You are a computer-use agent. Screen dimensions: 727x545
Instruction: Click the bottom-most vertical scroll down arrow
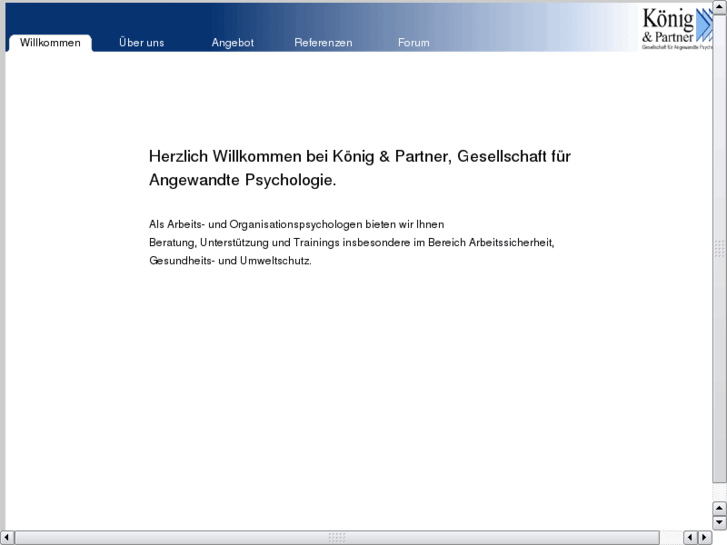(x=719, y=523)
